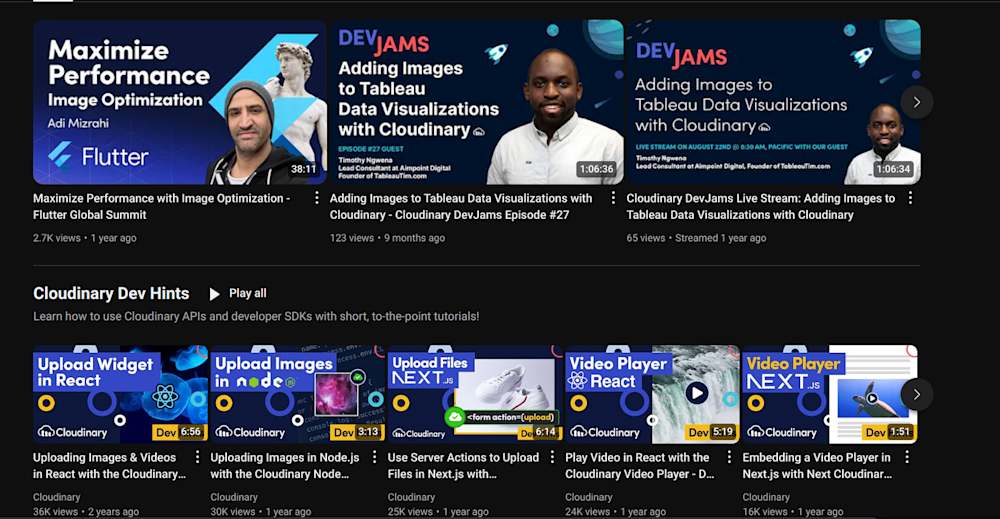Click the '30K views • 1 year ago' text

pos(261,511)
